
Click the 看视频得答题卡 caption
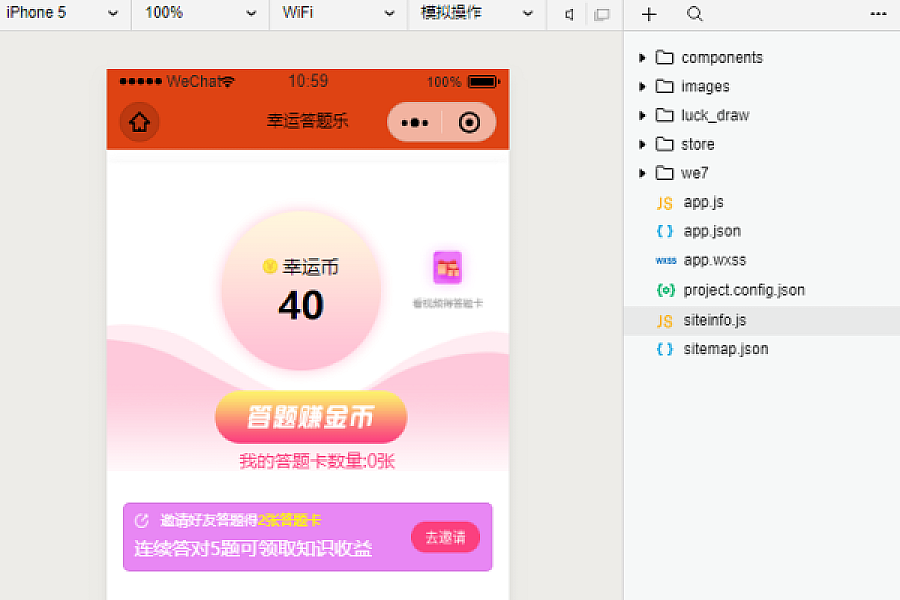pos(448,303)
